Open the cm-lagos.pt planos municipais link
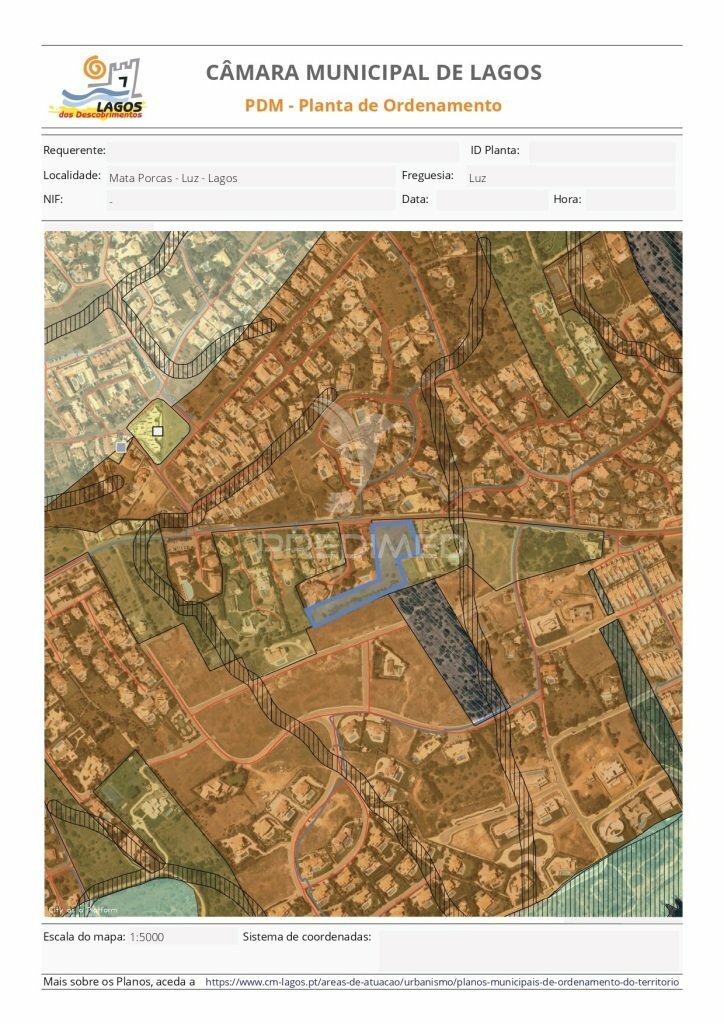Screen dimensions: 724x1024 [442, 983]
